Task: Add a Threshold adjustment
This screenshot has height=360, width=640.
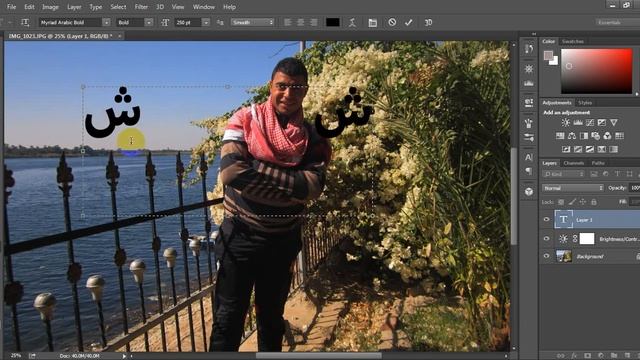Action: click(590, 149)
